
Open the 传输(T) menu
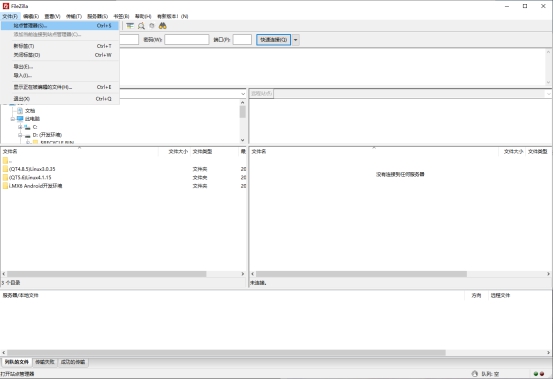click(x=74, y=16)
